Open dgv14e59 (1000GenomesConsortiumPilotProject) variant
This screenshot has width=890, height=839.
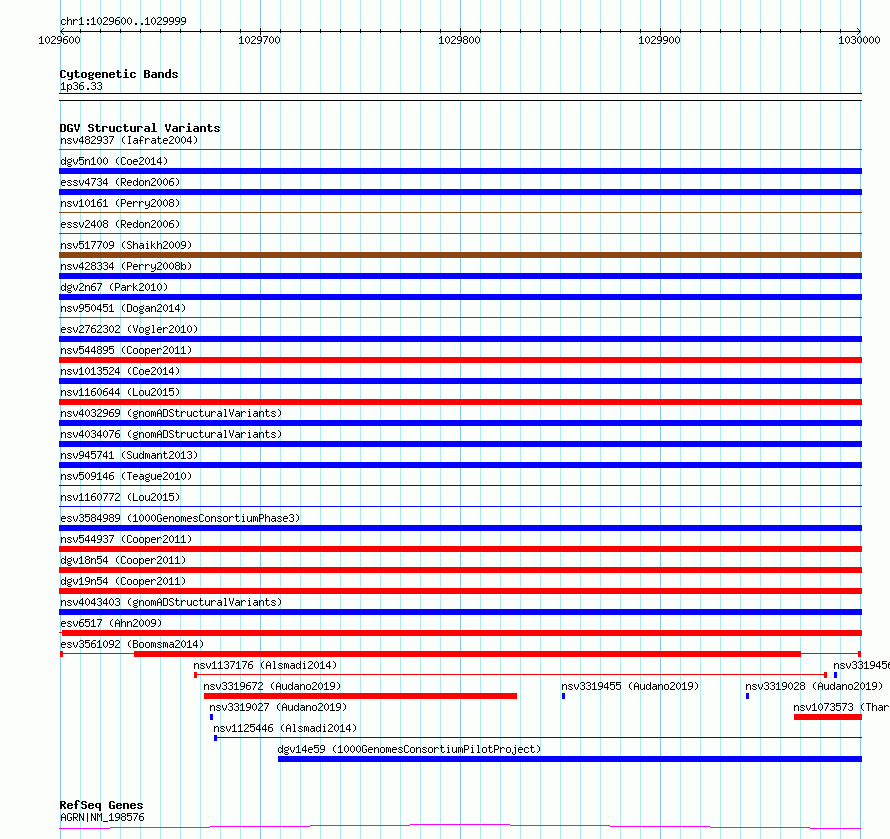pyautogui.click(x=409, y=749)
